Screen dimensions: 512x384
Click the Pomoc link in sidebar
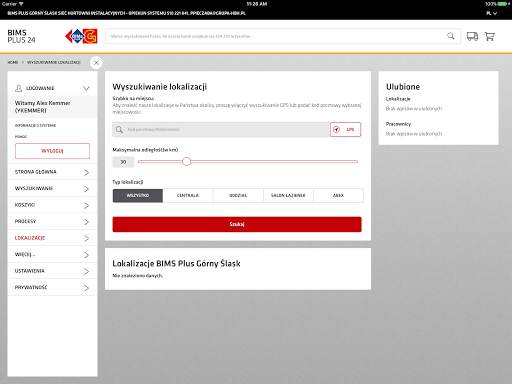click(21, 136)
